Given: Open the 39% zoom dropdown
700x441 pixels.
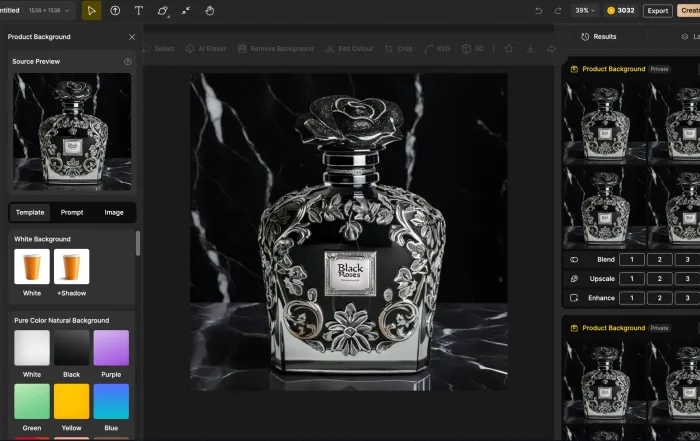Looking at the screenshot, I should [585, 11].
